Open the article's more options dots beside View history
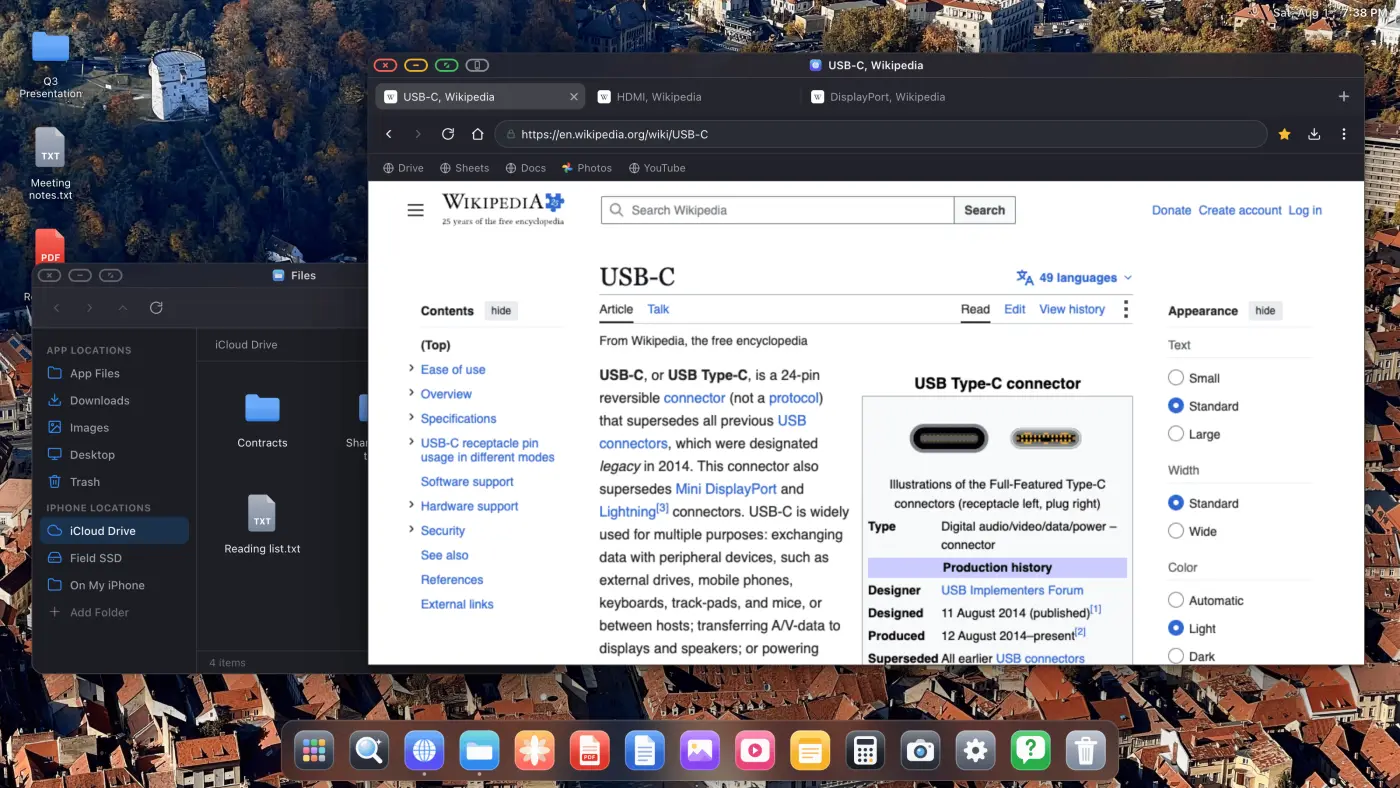Screen dimensions: 1400x788 click(1126, 309)
